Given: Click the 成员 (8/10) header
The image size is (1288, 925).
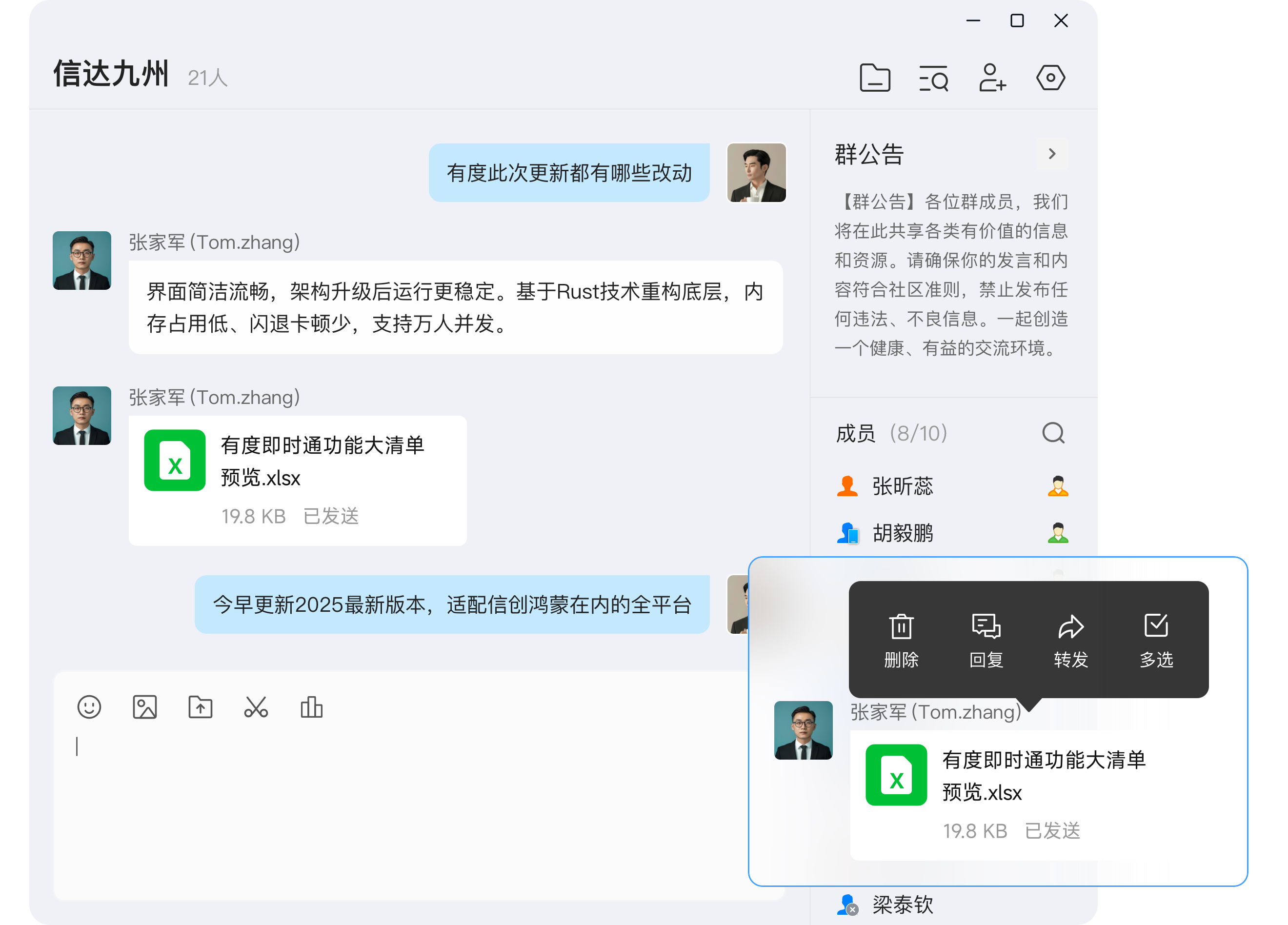Looking at the screenshot, I should coord(891,433).
